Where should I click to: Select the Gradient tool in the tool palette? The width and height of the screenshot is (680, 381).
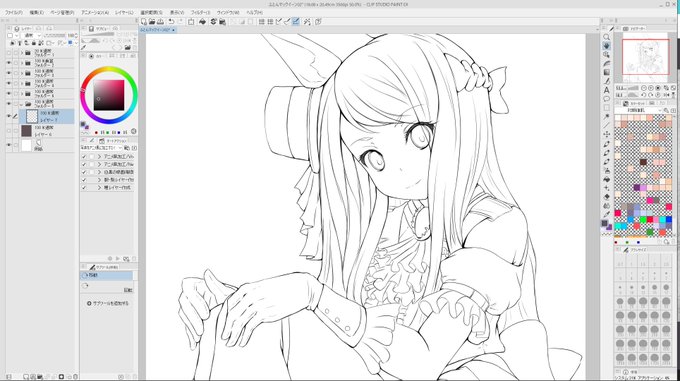(607, 72)
